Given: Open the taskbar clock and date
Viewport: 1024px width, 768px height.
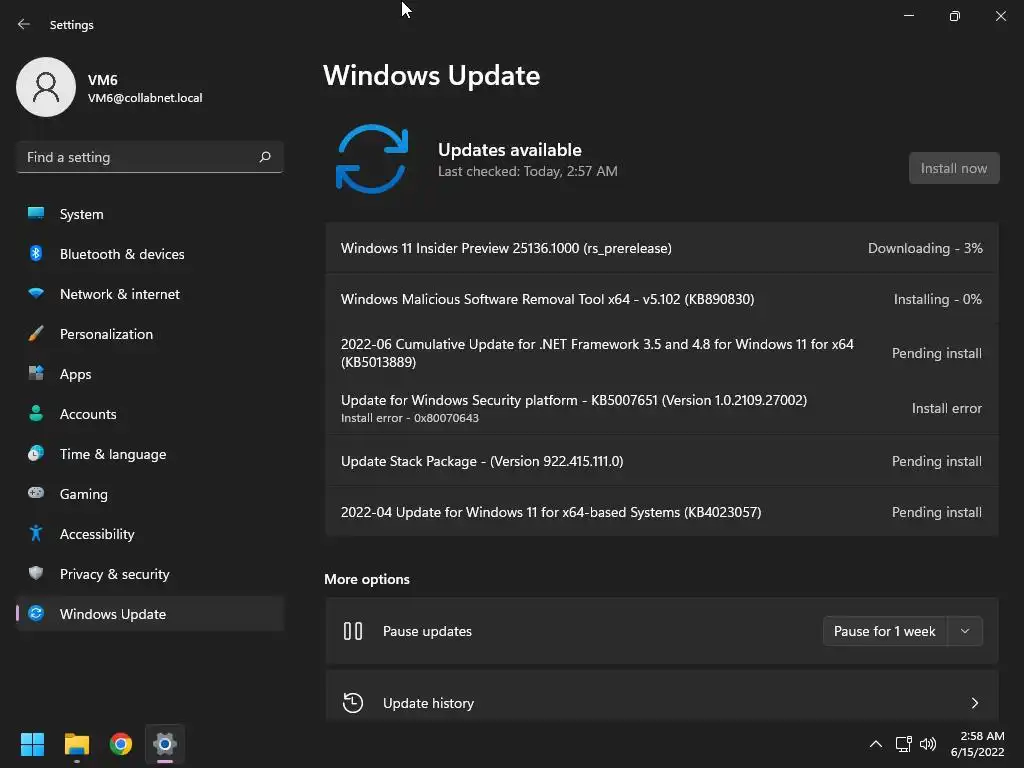Looking at the screenshot, I should (978, 744).
